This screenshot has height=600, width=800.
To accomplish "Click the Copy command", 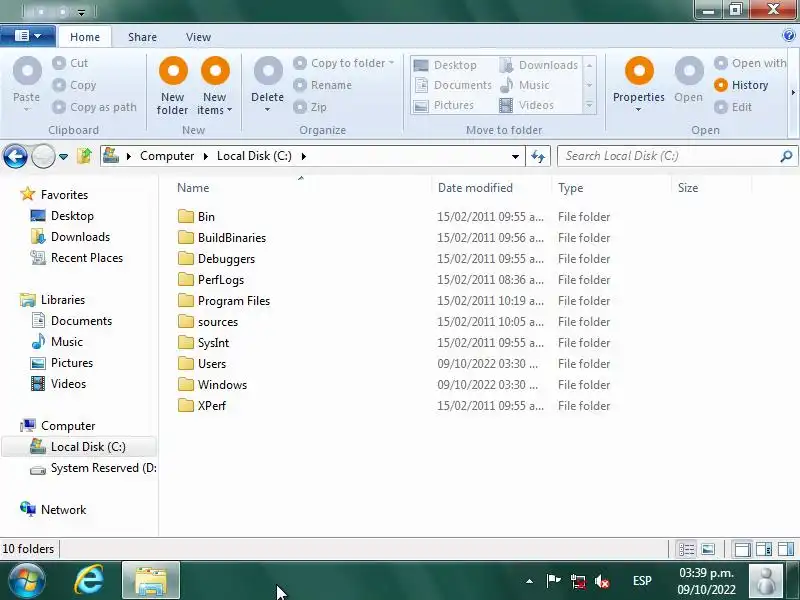I will [x=74, y=85].
